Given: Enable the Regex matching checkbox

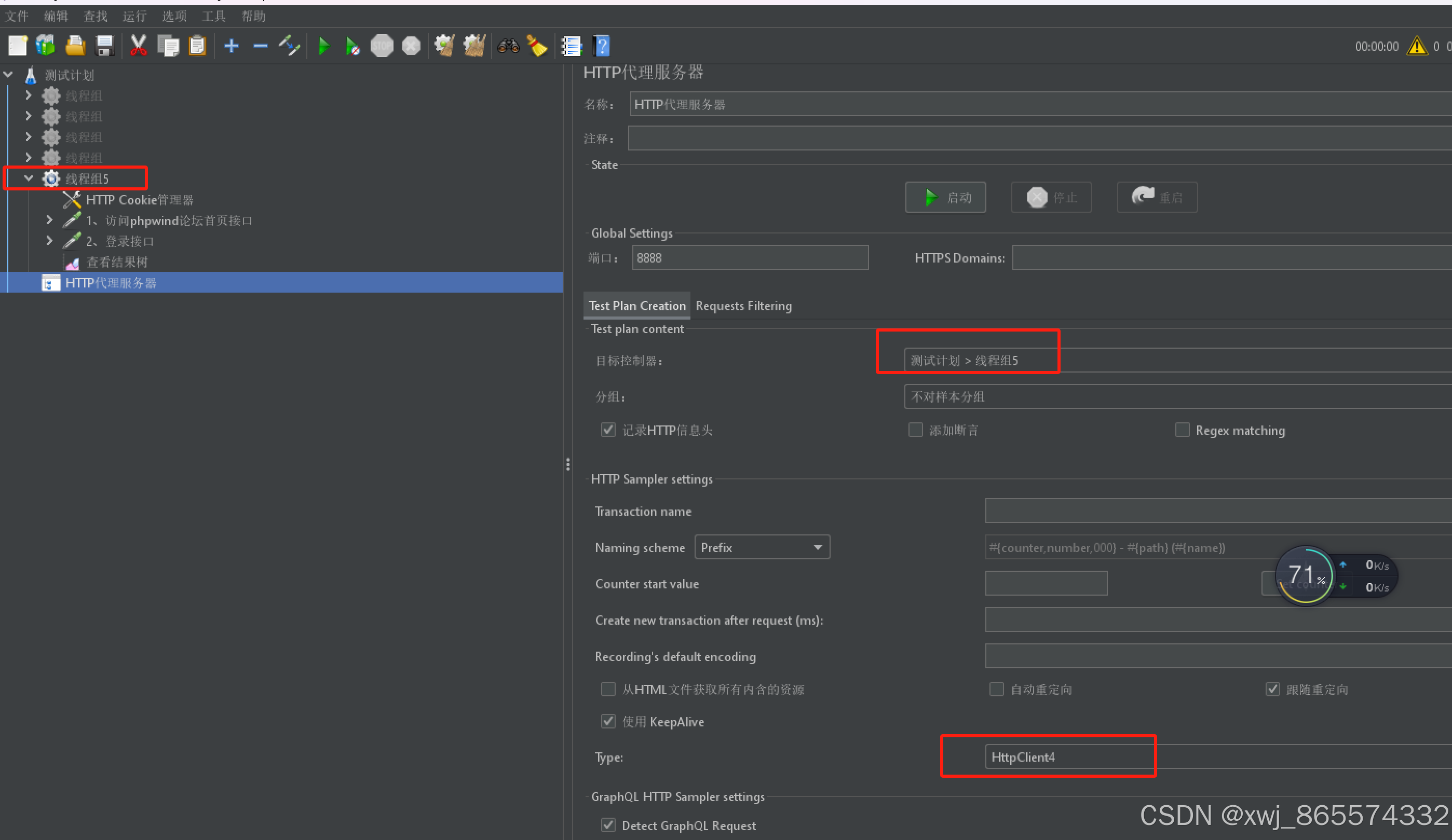Looking at the screenshot, I should (x=1182, y=430).
